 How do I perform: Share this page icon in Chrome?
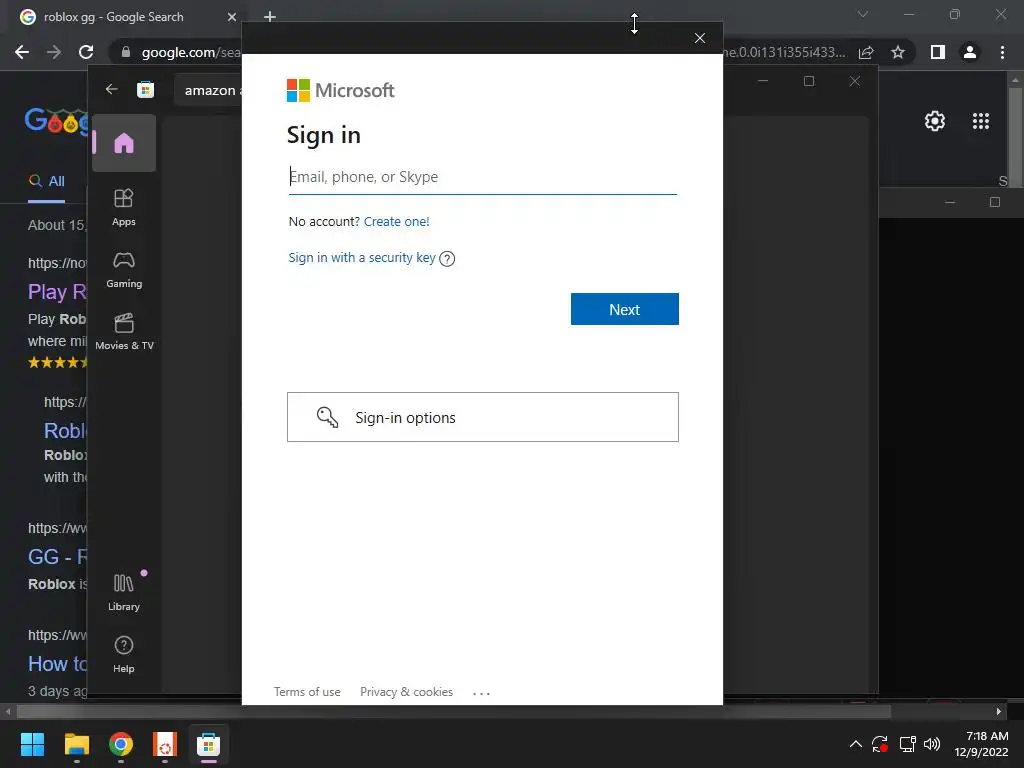coord(867,52)
